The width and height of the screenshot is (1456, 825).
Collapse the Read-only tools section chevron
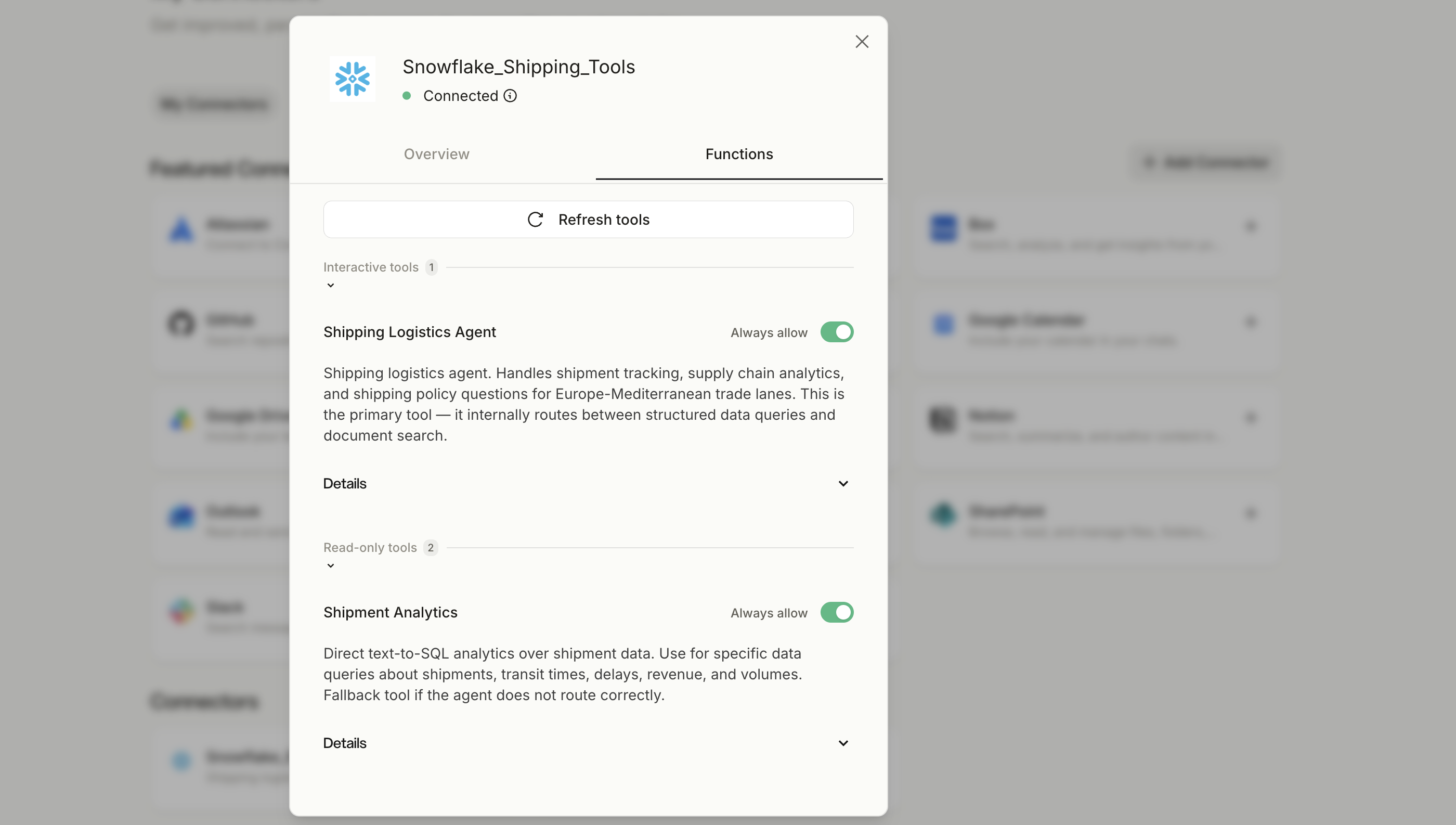pyautogui.click(x=331, y=566)
